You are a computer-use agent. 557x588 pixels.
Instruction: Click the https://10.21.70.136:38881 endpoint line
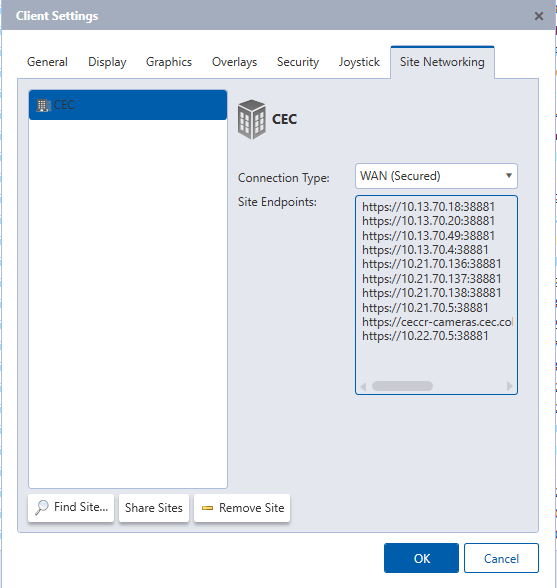(431, 264)
